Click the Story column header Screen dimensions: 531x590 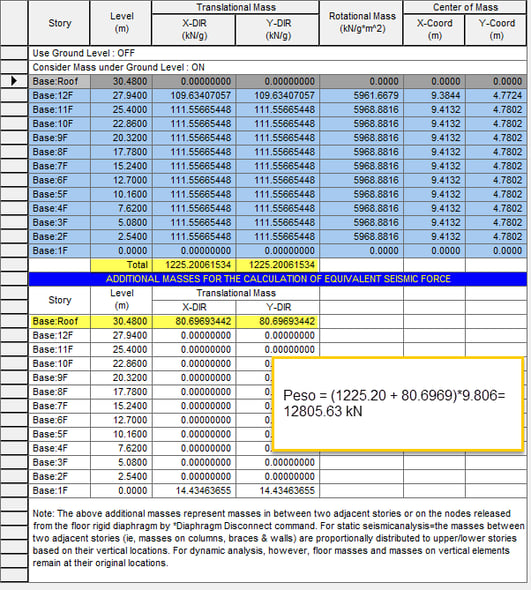(59, 23)
